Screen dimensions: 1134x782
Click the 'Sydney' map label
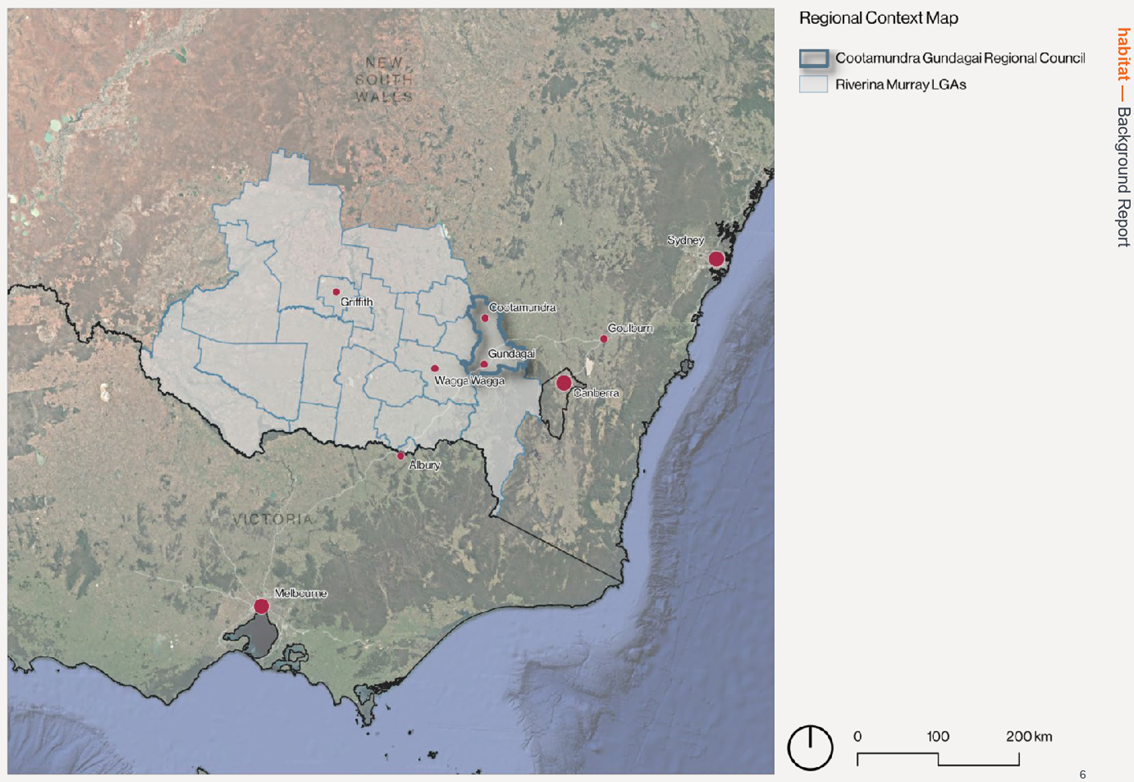click(x=686, y=240)
